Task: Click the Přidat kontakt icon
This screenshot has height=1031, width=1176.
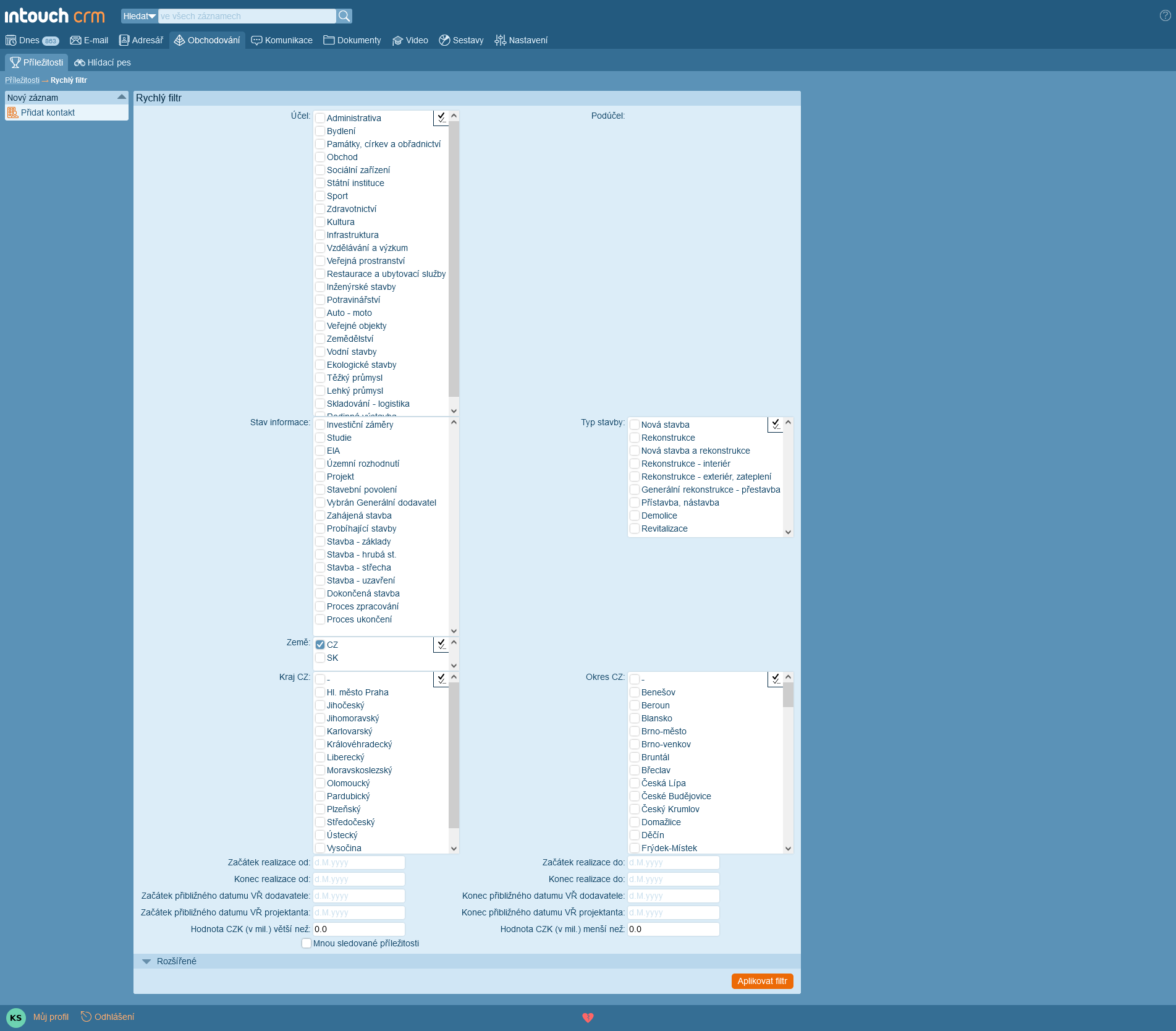Action: click(x=12, y=112)
